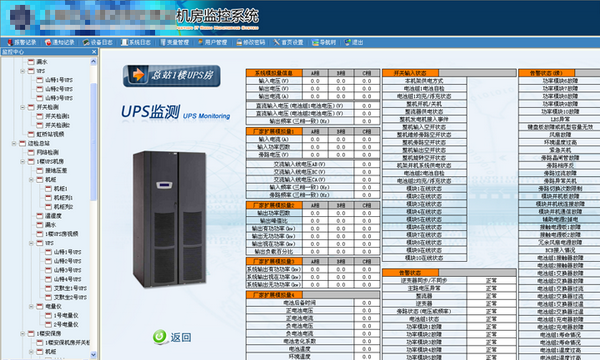Click the 导航树 navigation tree toolbar icon
Image resolution: width=600 pixels, height=360 pixels.
click(315, 42)
